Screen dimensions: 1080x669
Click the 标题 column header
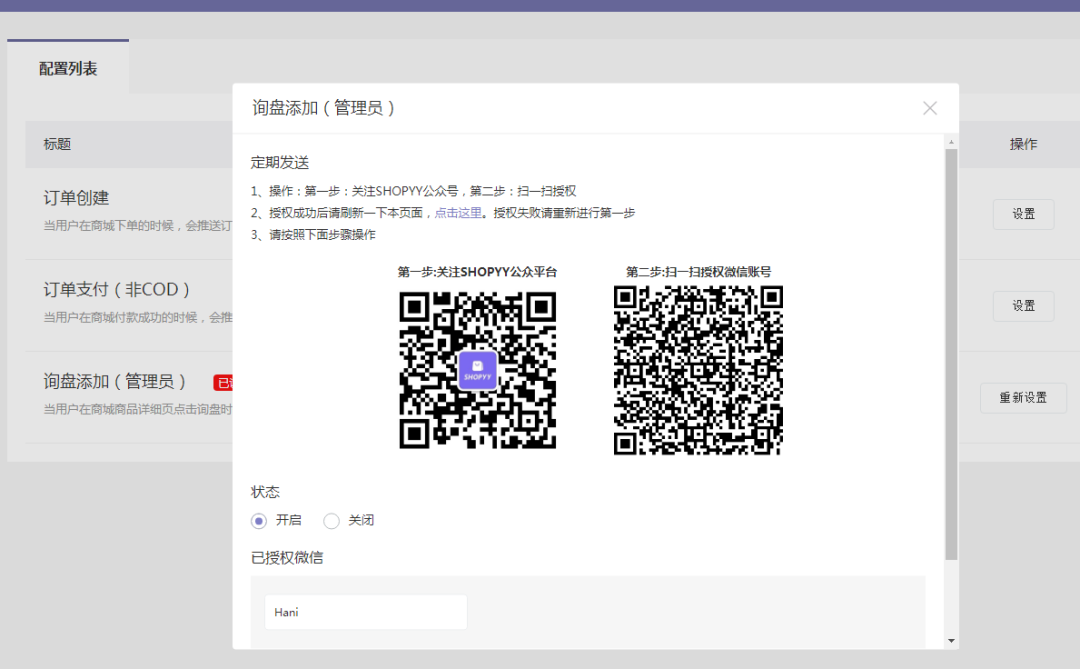click(x=57, y=144)
